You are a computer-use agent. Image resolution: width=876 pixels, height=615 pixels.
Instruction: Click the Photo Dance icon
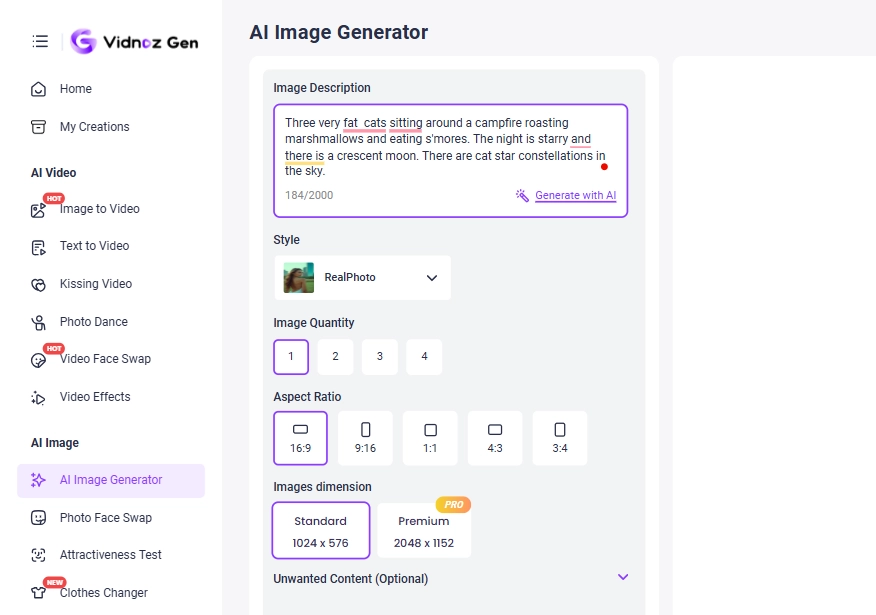click(x=39, y=322)
